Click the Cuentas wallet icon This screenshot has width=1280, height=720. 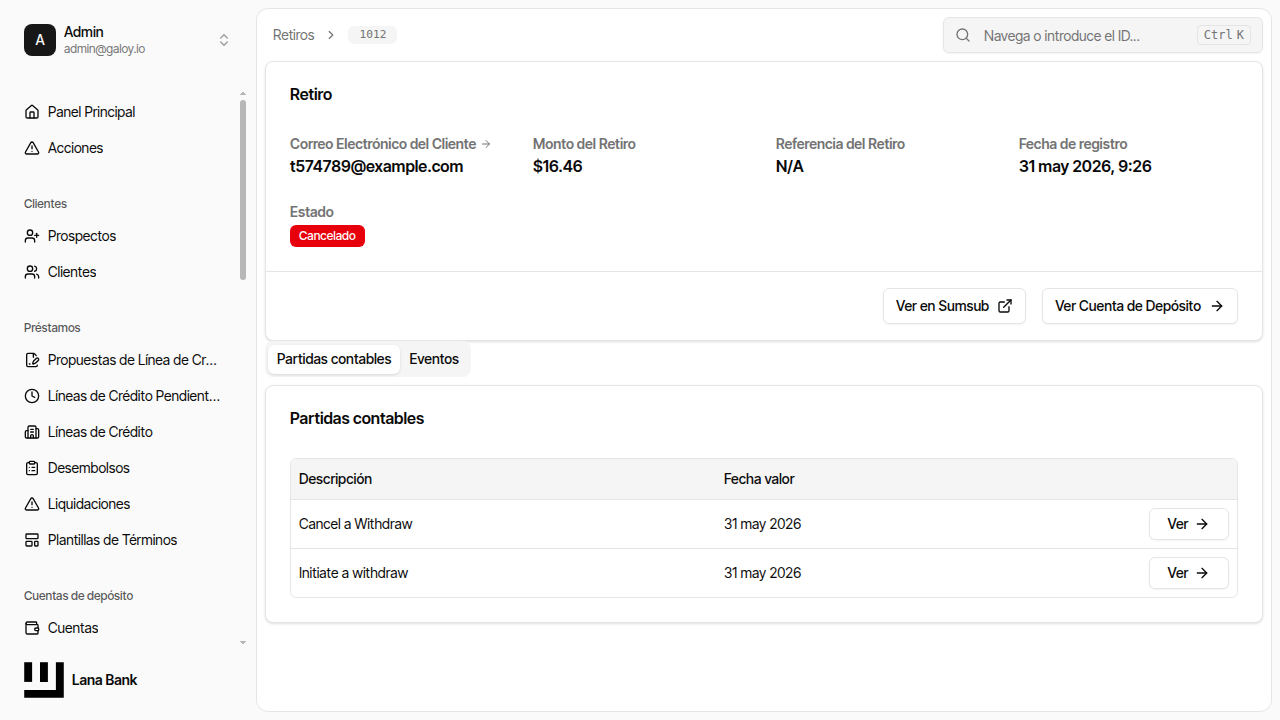point(32,628)
